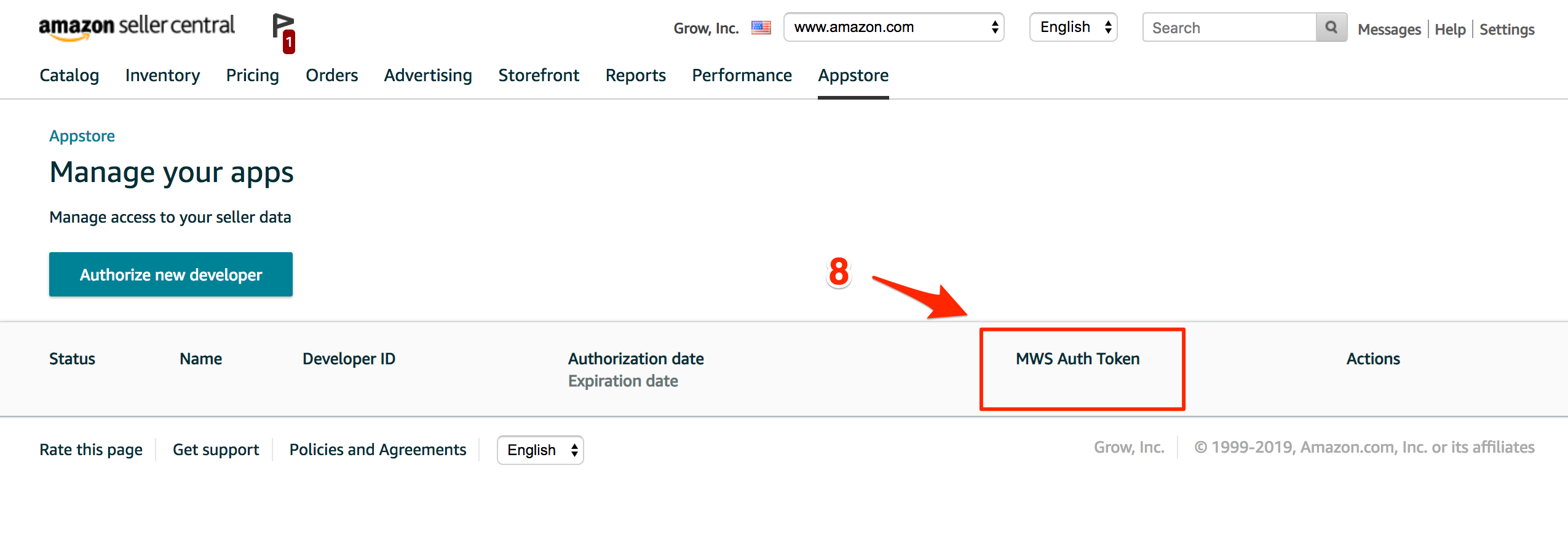Click the Actions column header
Screen dimensions: 1568x540
[x=1373, y=359]
